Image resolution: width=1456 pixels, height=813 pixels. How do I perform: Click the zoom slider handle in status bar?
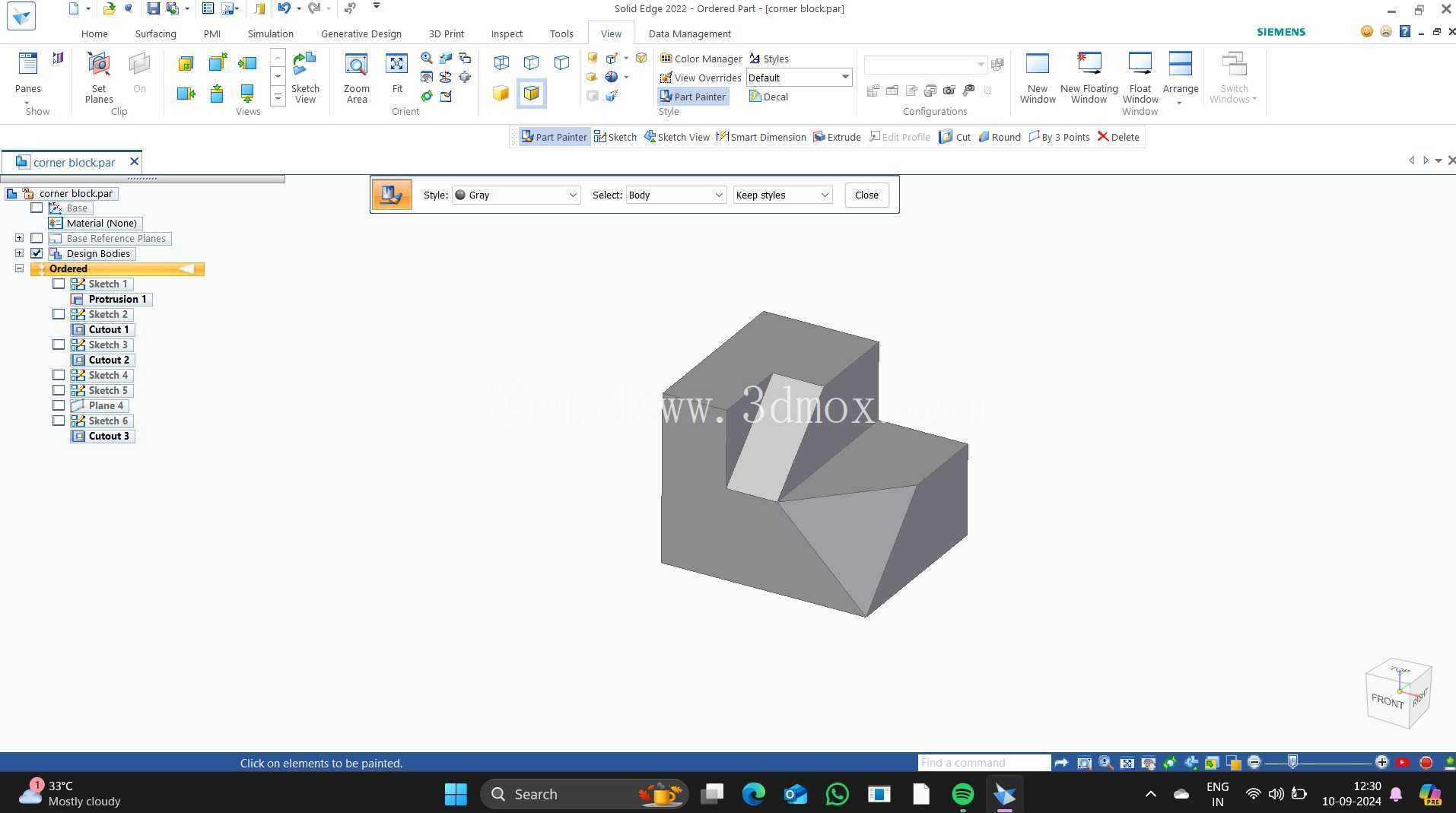(x=1292, y=762)
